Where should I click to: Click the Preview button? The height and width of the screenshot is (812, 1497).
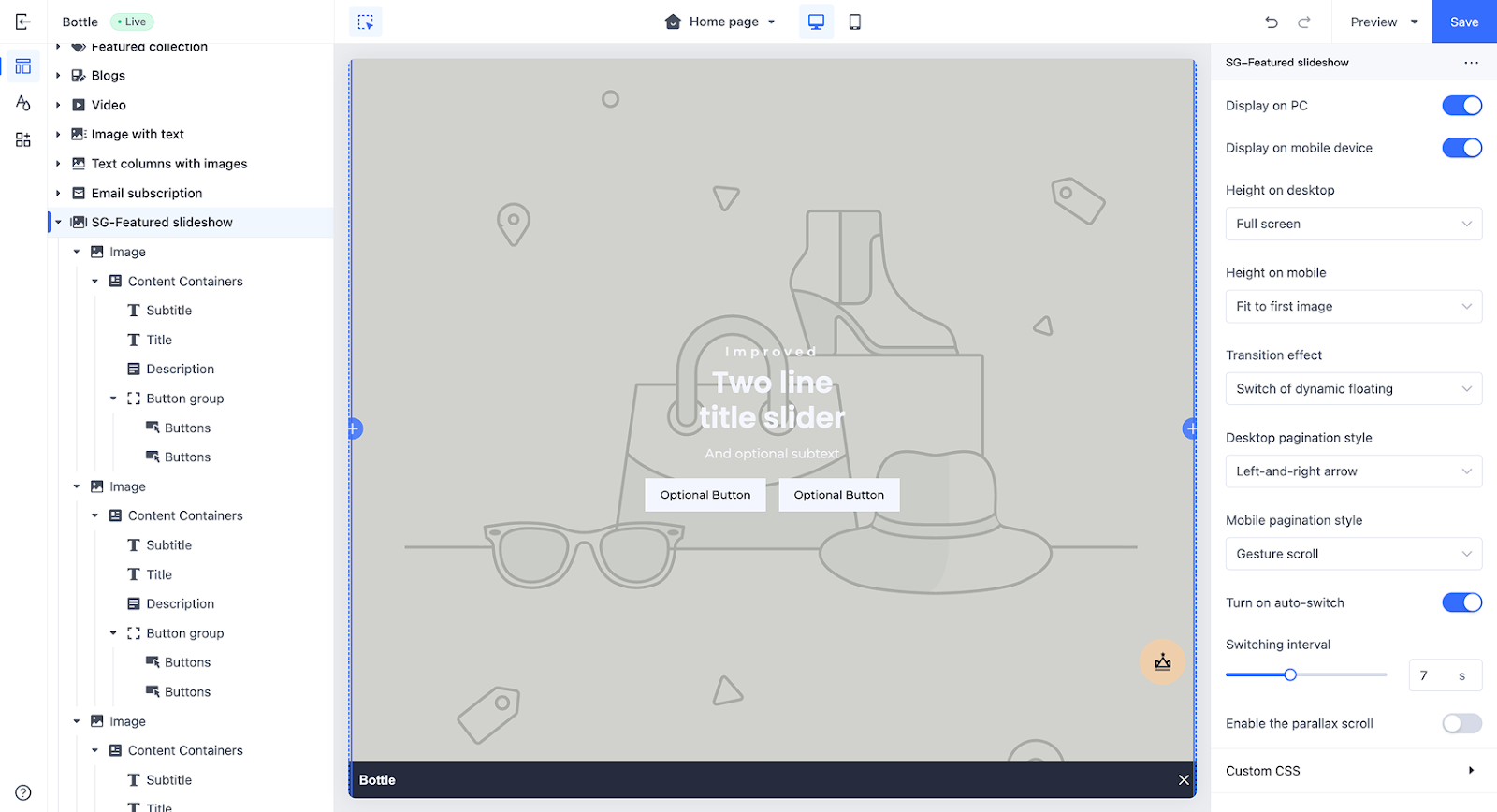[1373, 22]
